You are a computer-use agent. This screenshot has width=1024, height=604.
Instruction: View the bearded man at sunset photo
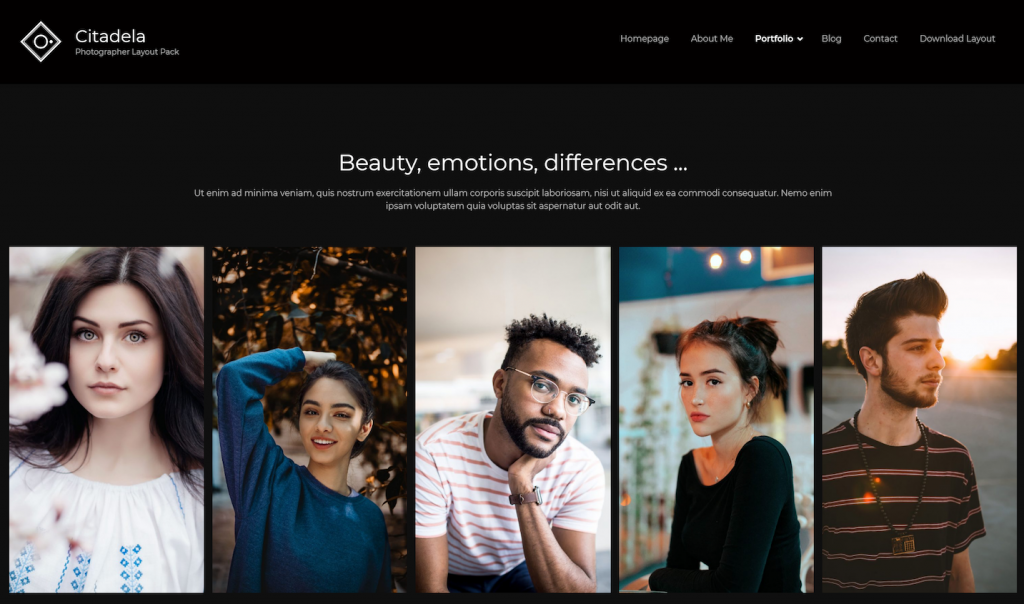tap(920, 420)
